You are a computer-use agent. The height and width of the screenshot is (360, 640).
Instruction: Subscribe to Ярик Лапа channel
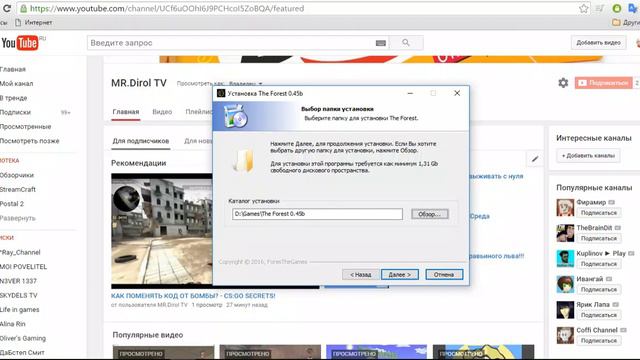coord(598,315)
